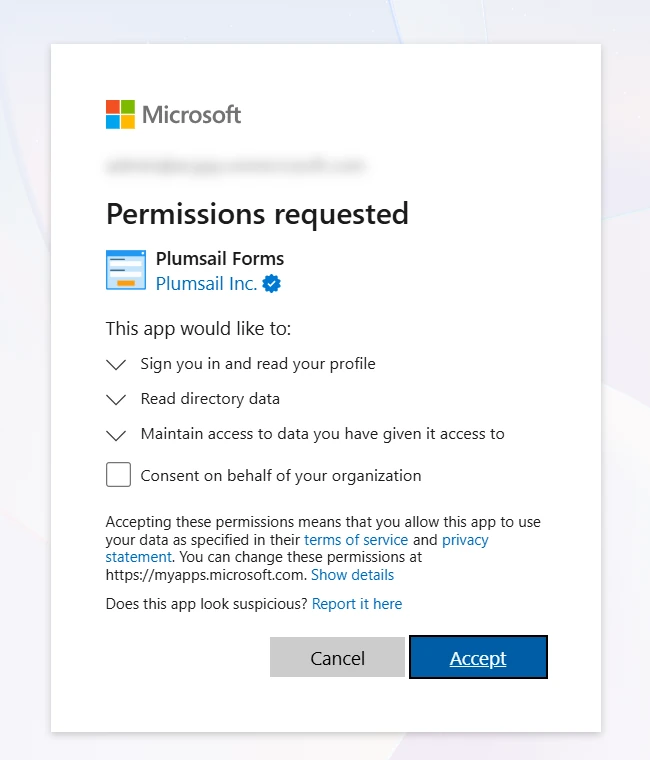
Task: Click the 'Permissions requested' heading
Action: click(257, 214)
